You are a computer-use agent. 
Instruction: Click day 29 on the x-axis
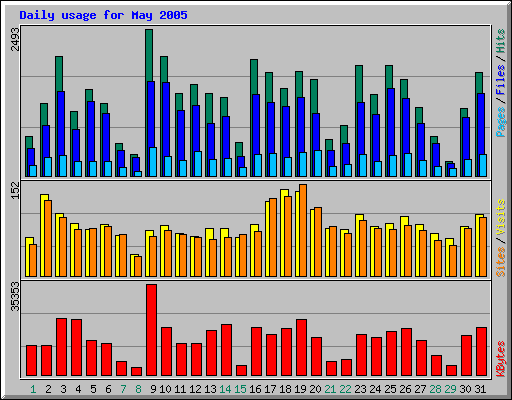(450, 389)
